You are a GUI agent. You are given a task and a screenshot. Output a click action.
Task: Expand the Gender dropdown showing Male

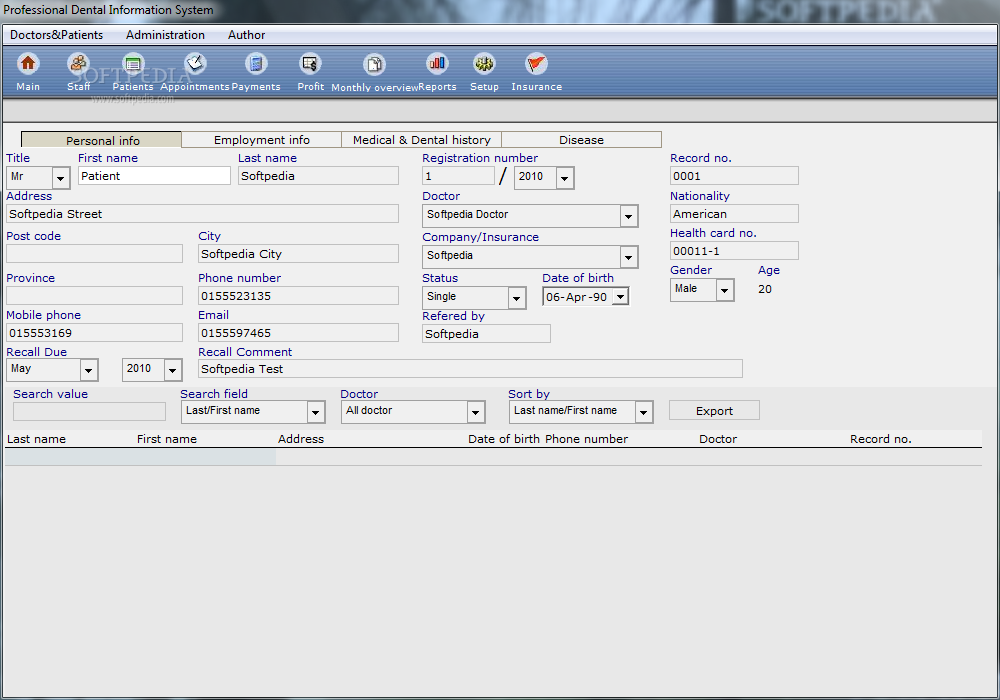click(724, 291)
